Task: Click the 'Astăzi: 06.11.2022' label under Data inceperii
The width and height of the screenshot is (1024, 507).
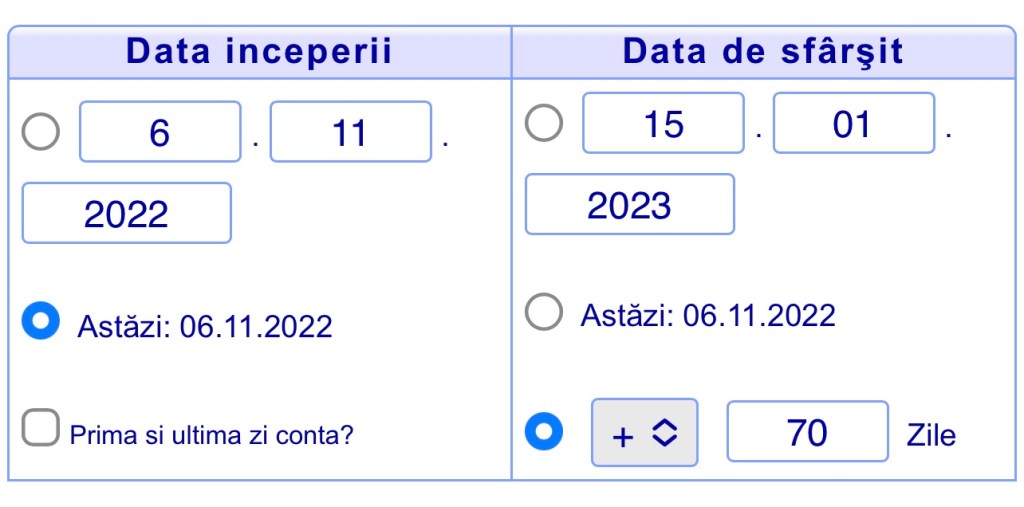Action: [204, 327]
